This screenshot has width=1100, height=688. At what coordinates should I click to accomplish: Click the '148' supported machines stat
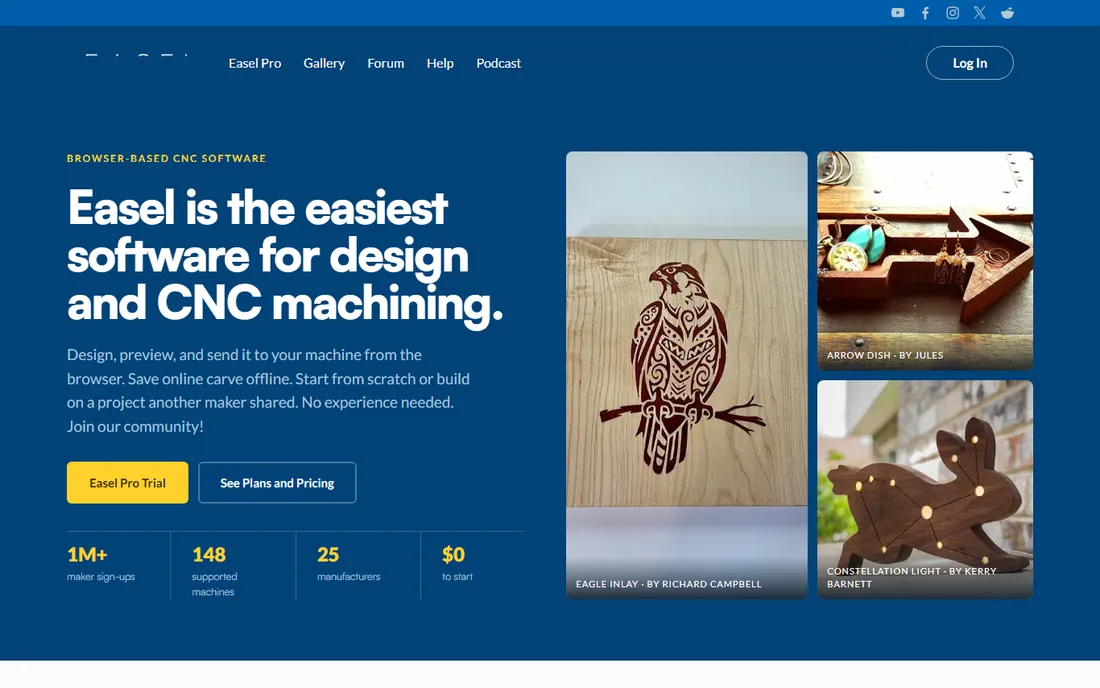[215, 571]
